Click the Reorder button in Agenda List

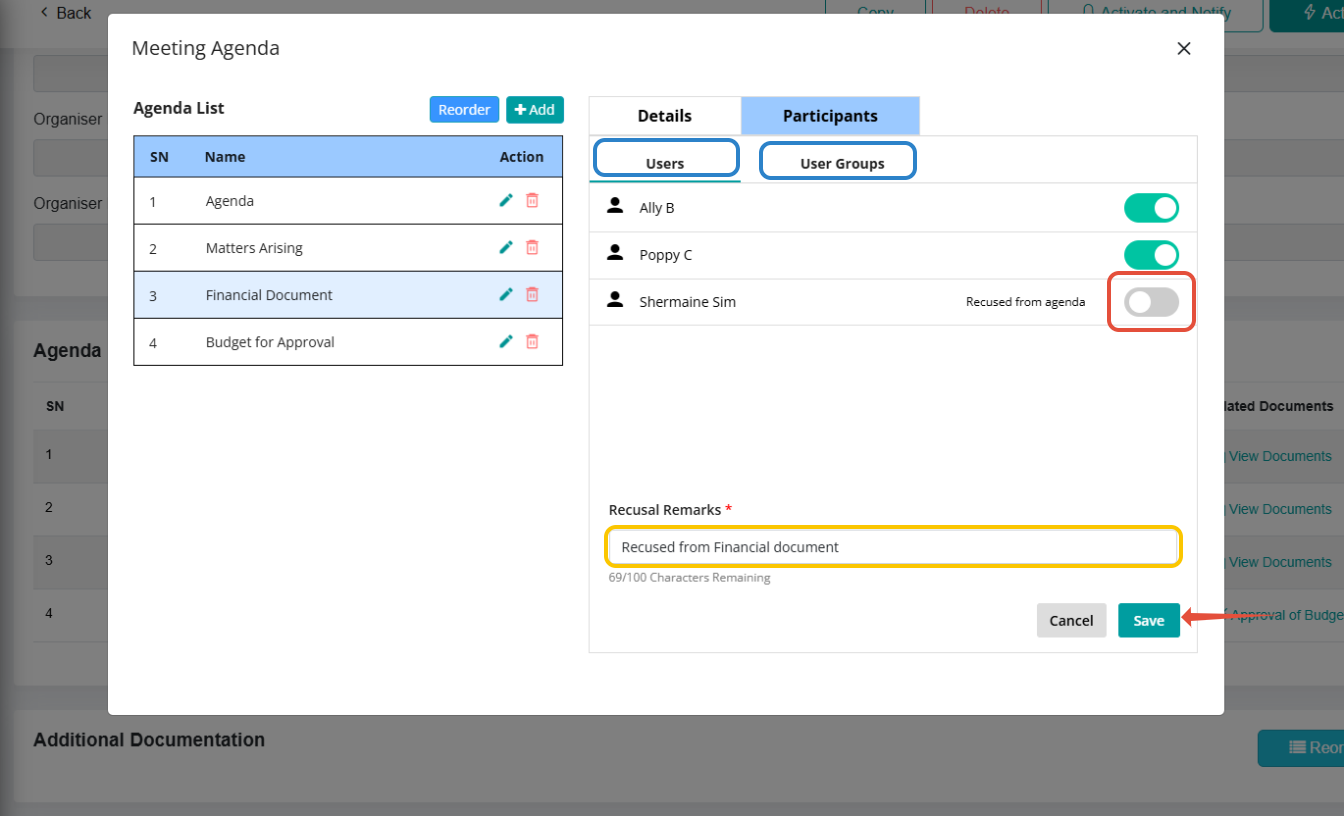(464, 110)
